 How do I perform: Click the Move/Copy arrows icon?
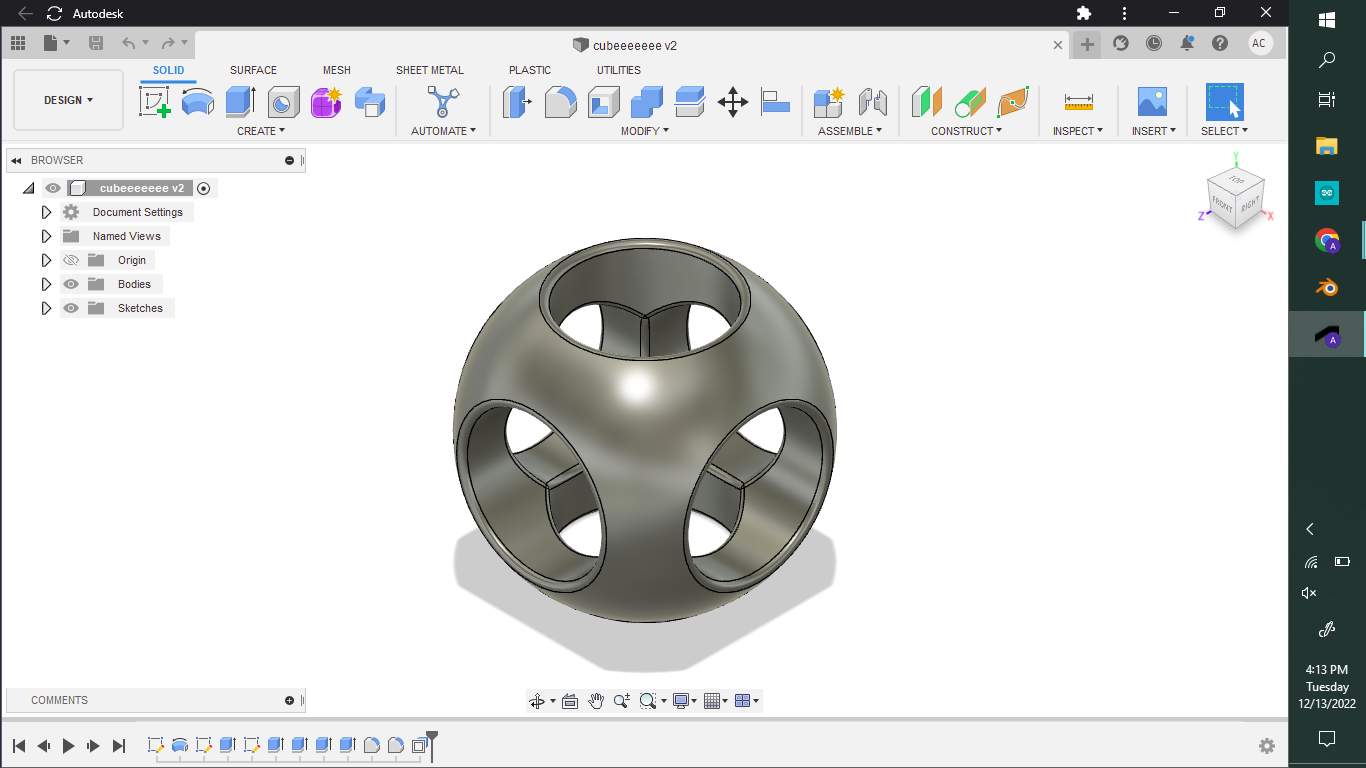(x=733, y=102)
